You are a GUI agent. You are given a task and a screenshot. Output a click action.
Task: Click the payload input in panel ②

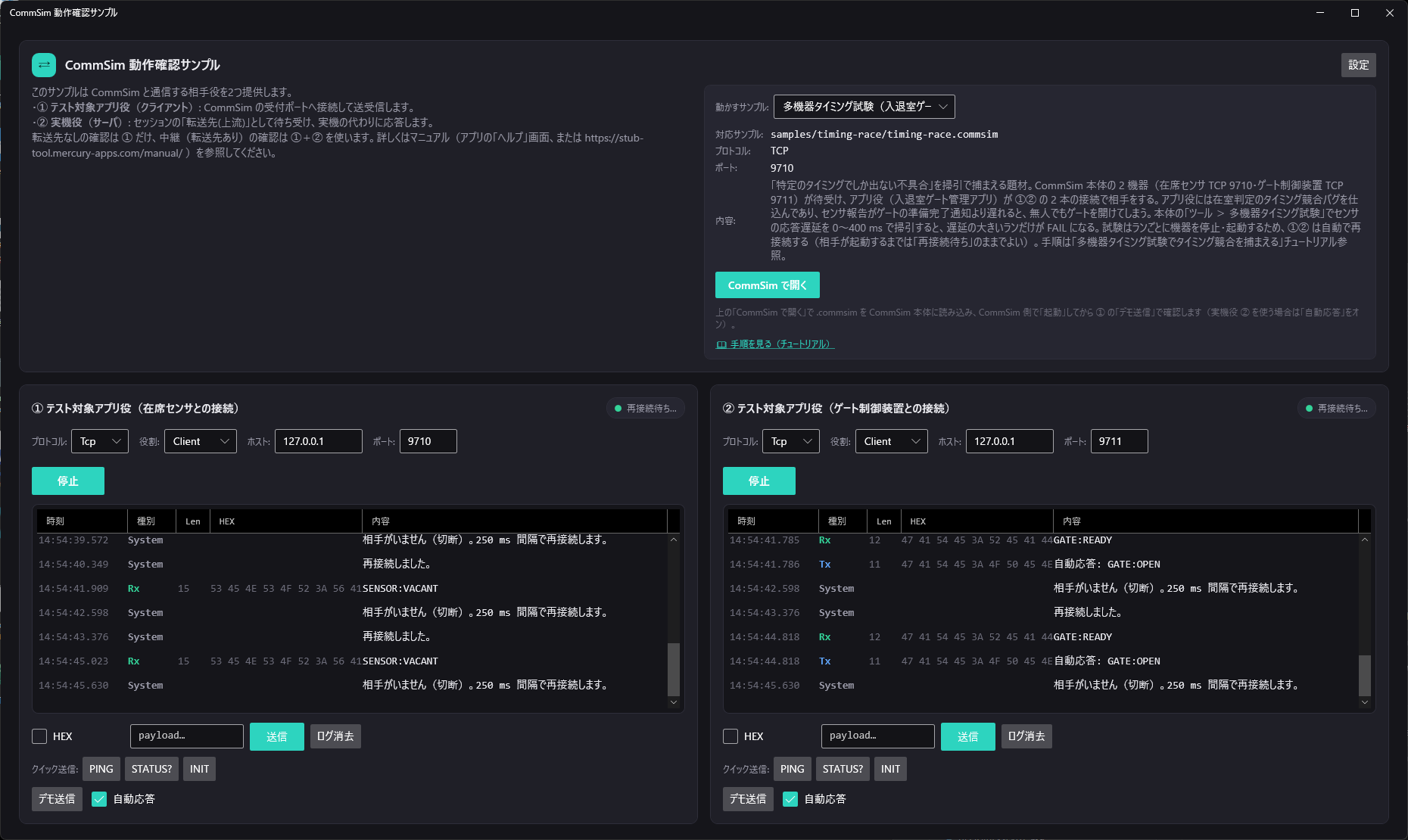[x=878, y=736]
